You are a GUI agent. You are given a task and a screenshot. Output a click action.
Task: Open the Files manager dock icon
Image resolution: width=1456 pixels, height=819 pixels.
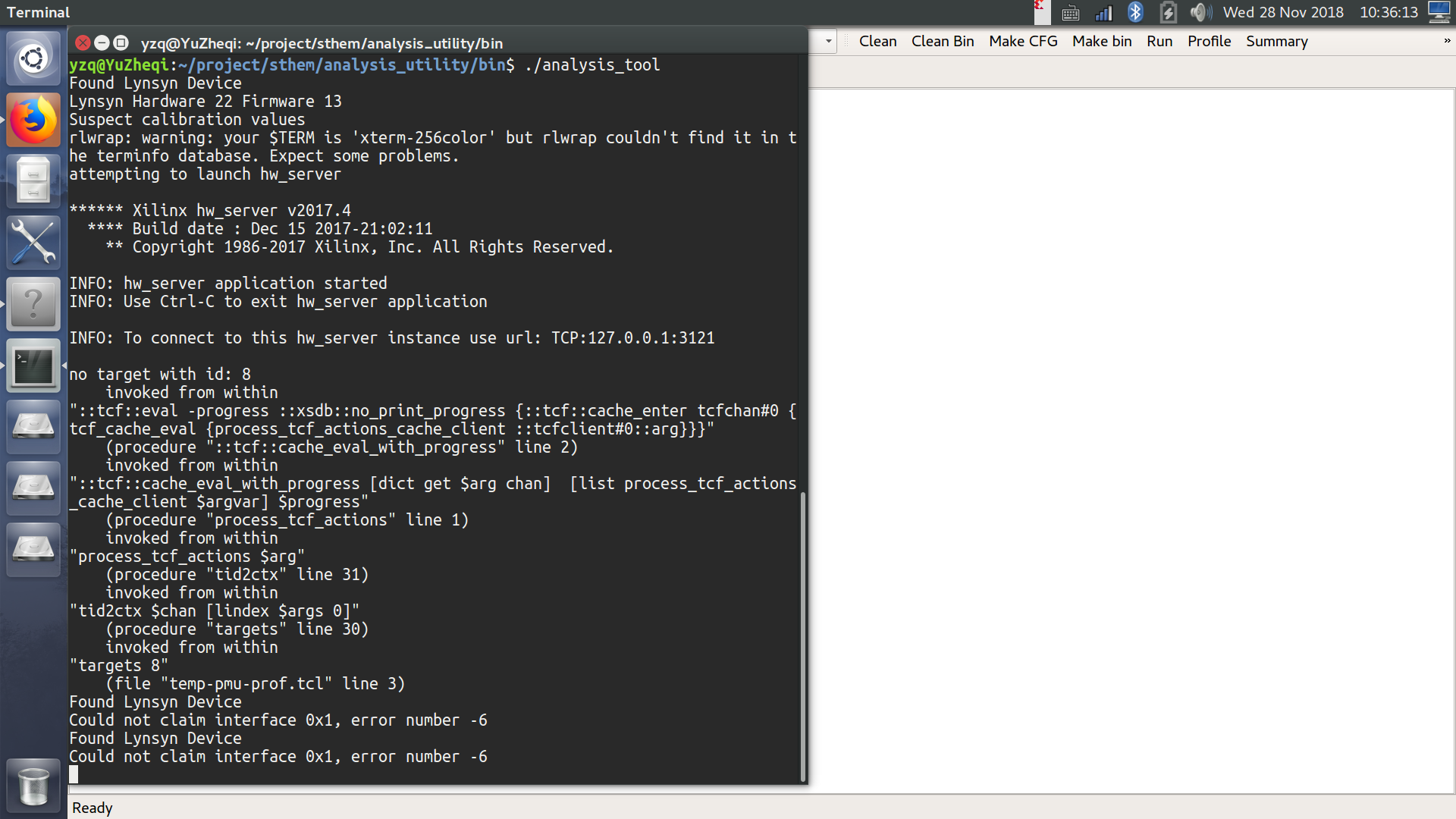(33, 181)
